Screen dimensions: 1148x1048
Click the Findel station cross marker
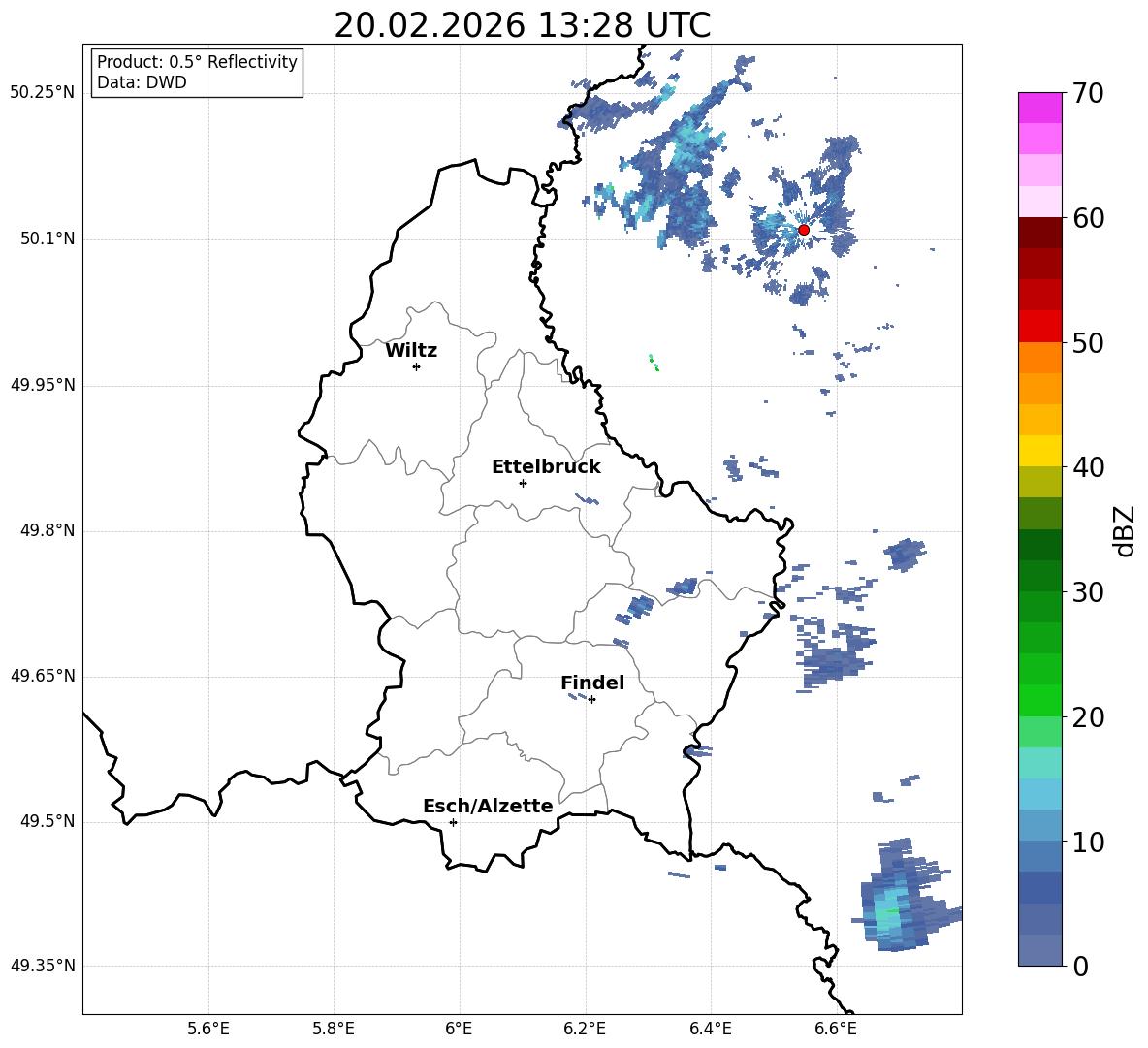[x=591, y=700]
